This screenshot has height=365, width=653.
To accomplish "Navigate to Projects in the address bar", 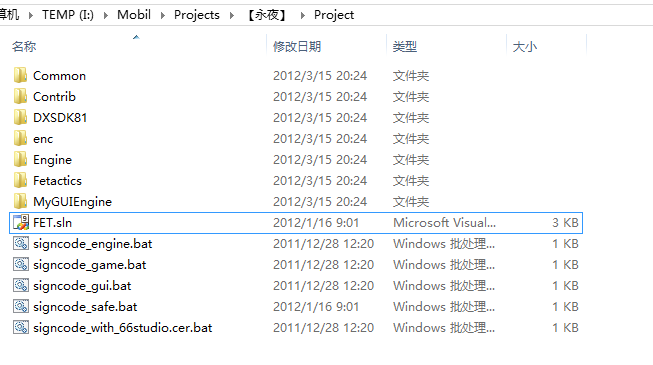I will point(197,15).
